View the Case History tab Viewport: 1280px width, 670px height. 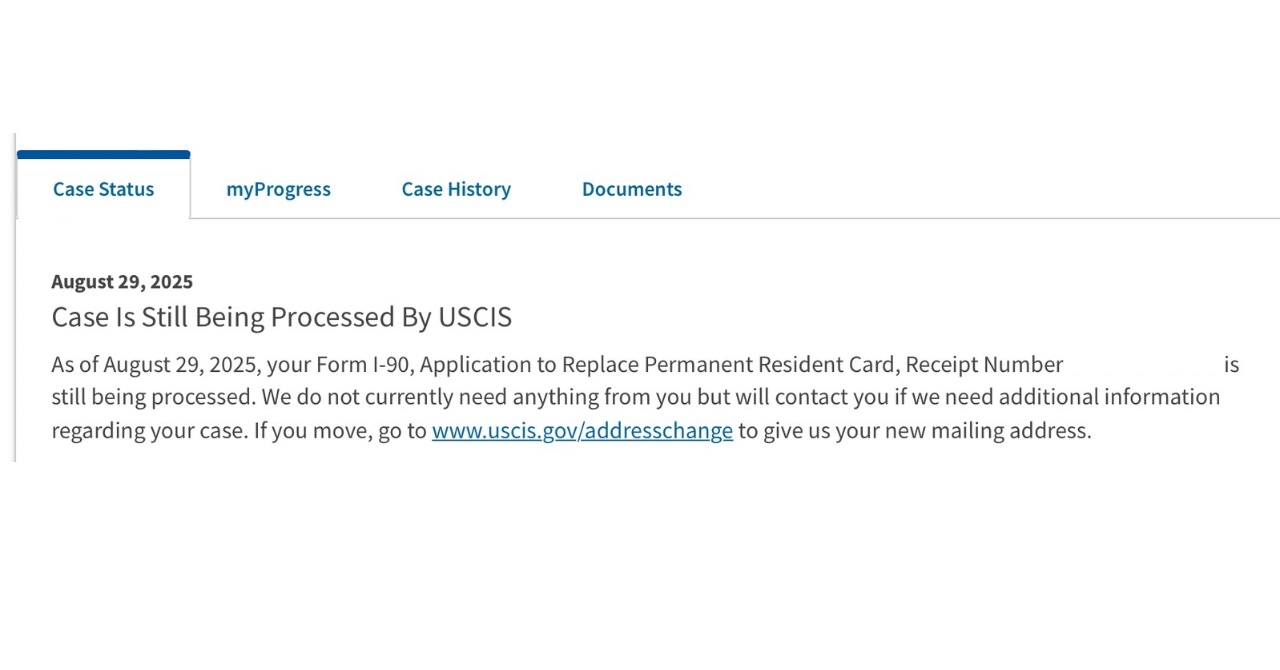pos(456,189)
